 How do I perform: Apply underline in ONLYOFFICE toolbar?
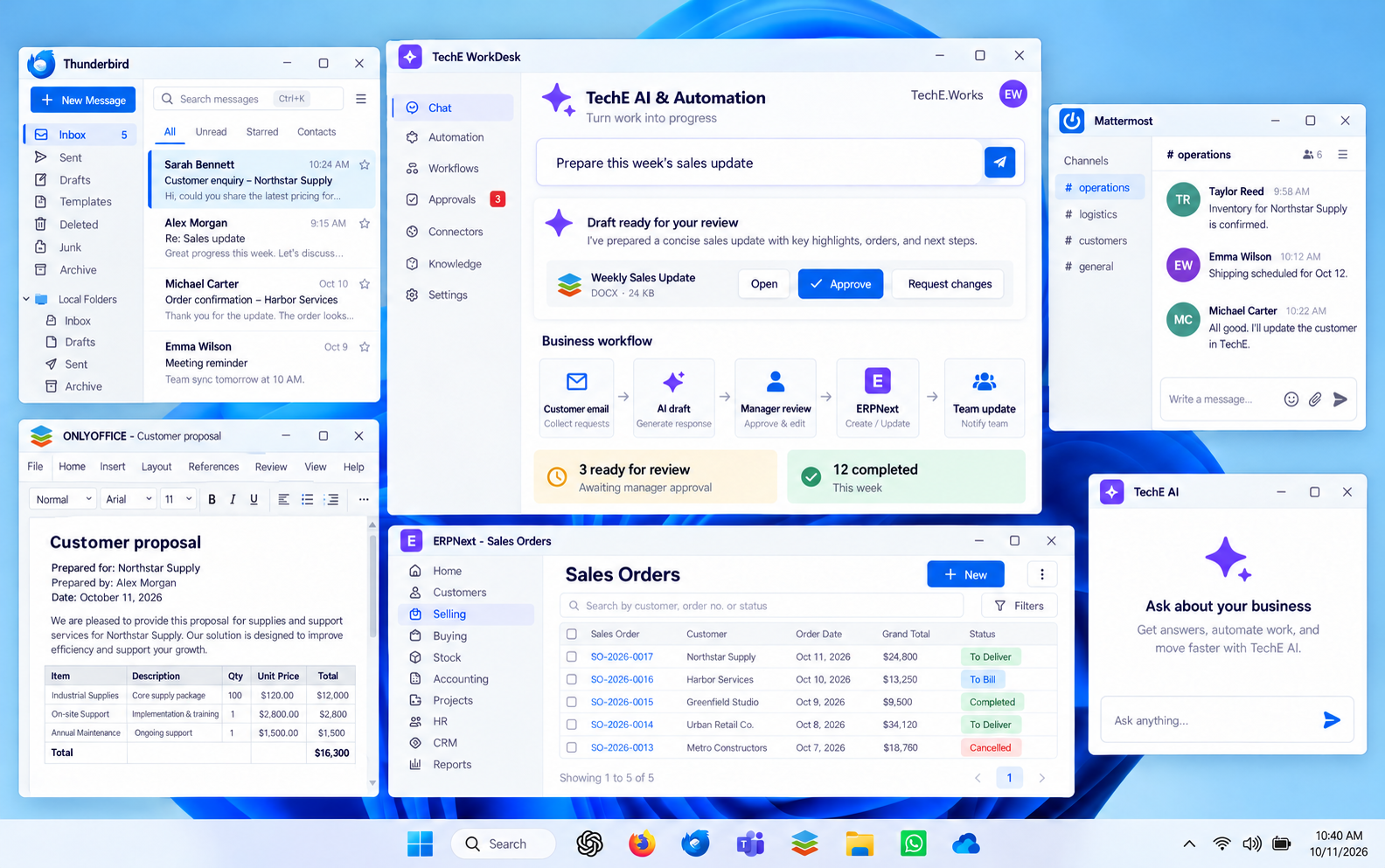[254, 499]
